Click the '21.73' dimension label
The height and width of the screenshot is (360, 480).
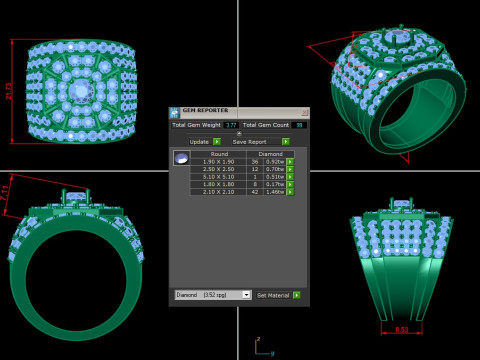(x=9, y=91)
